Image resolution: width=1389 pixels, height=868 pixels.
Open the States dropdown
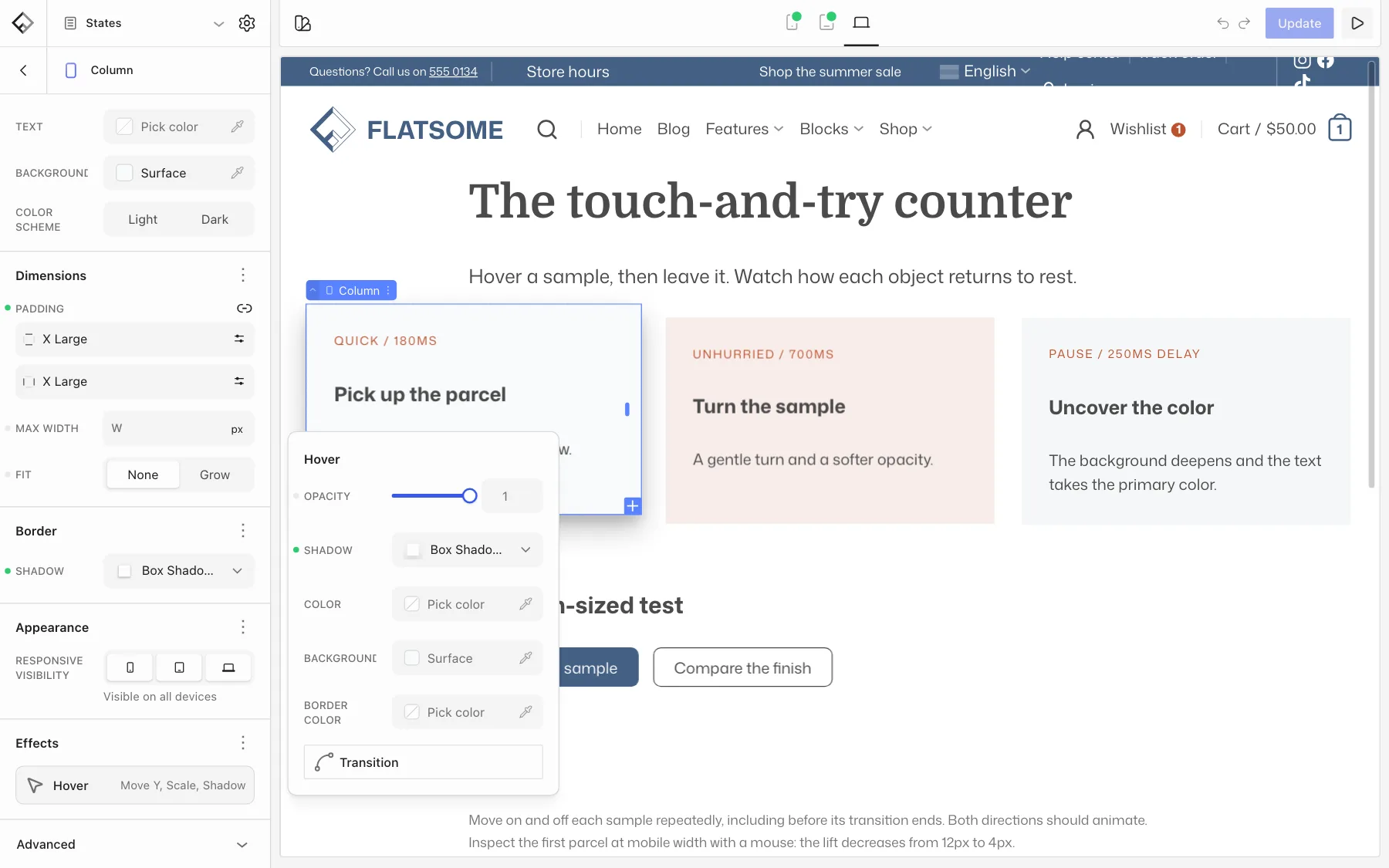(144, 23)
